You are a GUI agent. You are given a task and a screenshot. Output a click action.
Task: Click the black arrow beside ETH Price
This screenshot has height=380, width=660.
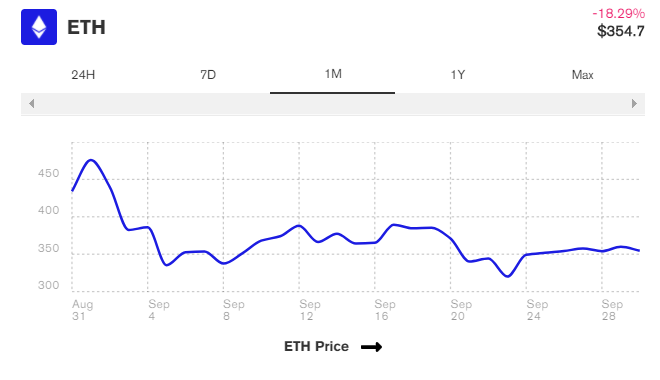click(371, 347)
